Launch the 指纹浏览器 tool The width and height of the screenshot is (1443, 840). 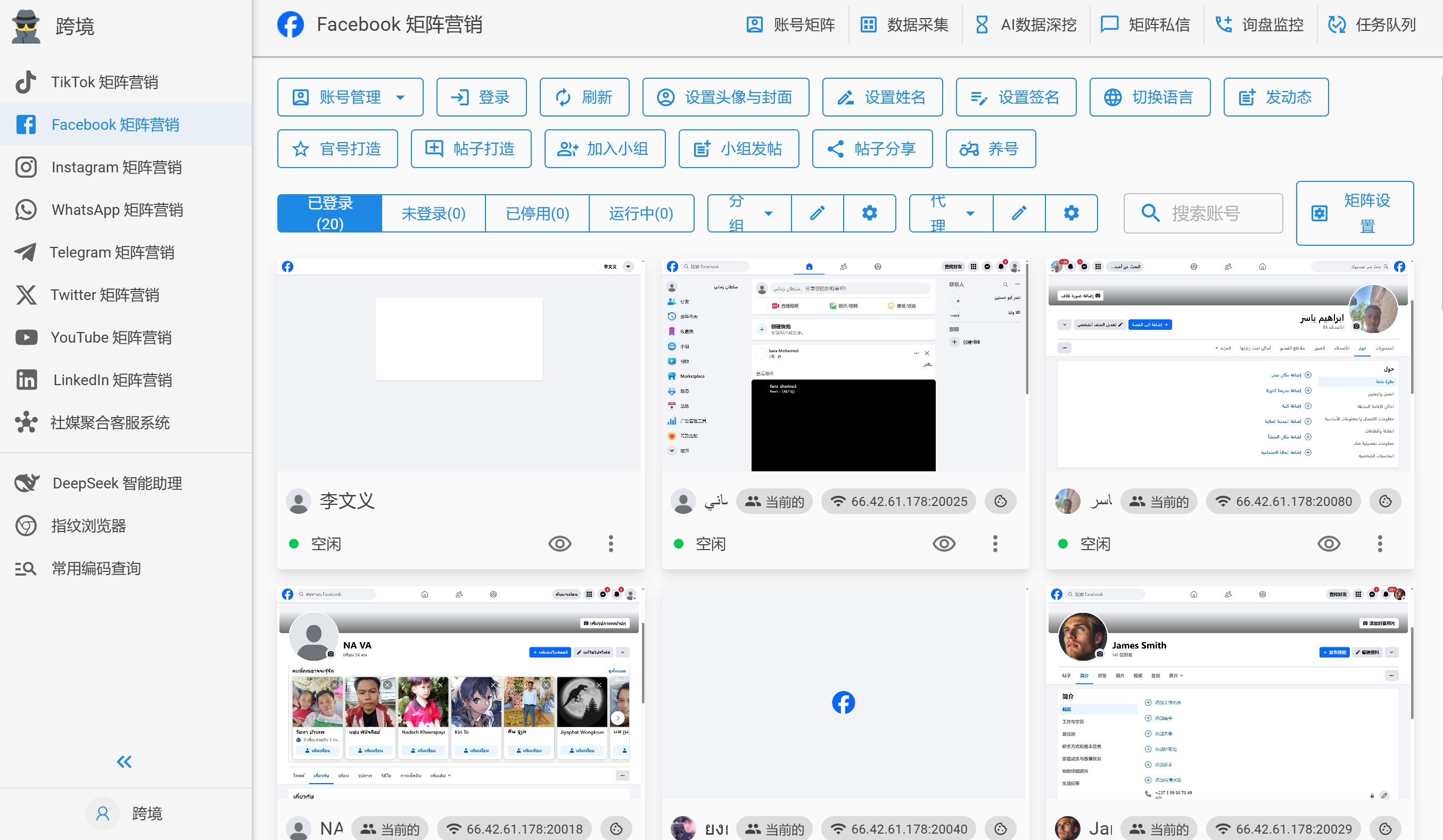click(x=89, y=526)
